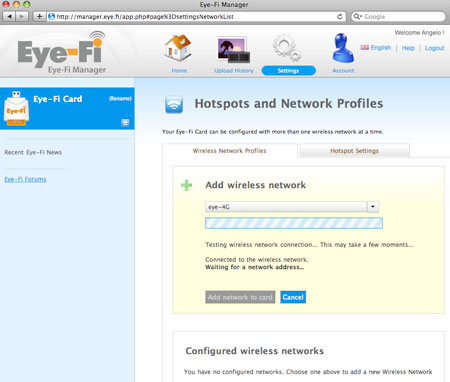
Task: Open Upload History photo icon
Action: tap(233, 50)
